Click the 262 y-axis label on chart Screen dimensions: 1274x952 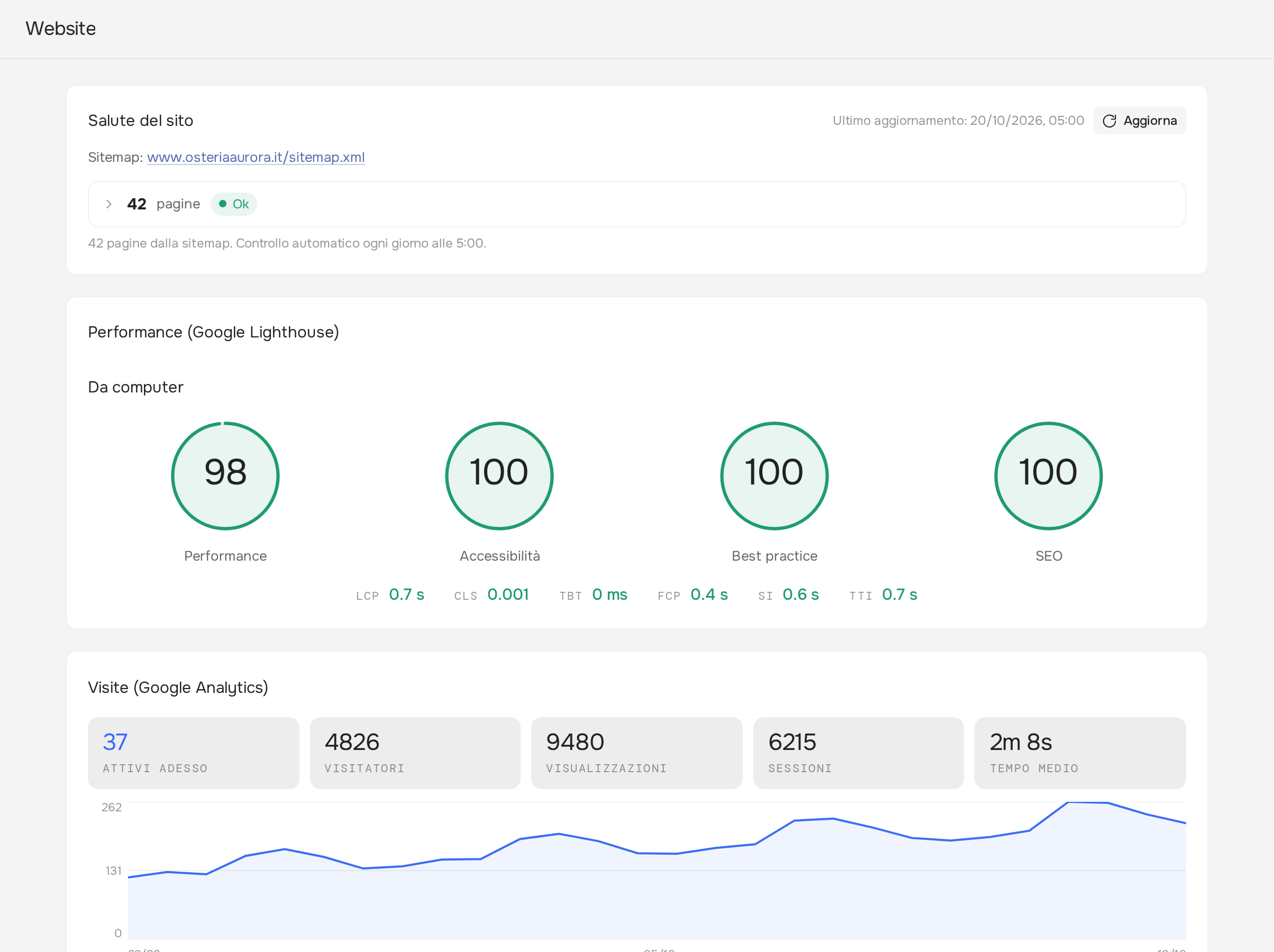[112, 808]
